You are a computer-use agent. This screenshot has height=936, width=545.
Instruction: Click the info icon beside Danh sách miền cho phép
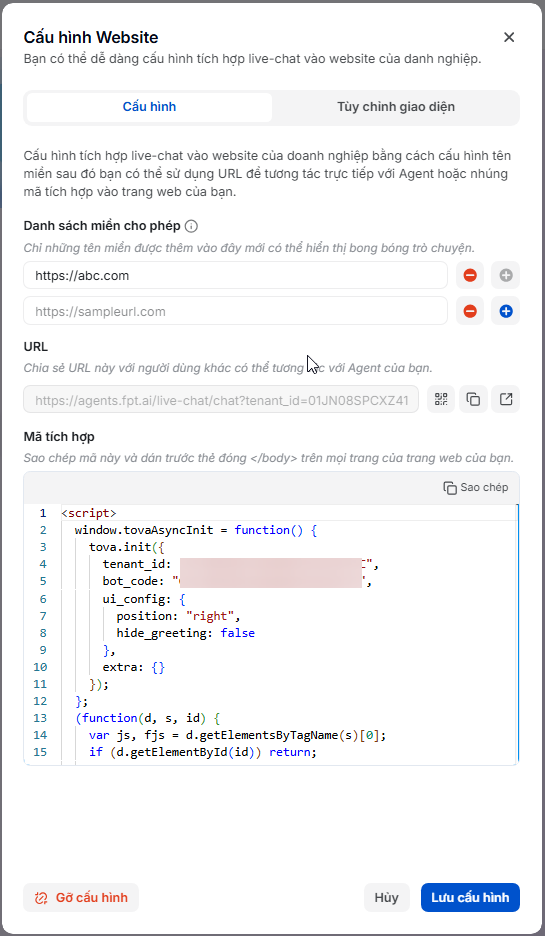pos(191,226)
